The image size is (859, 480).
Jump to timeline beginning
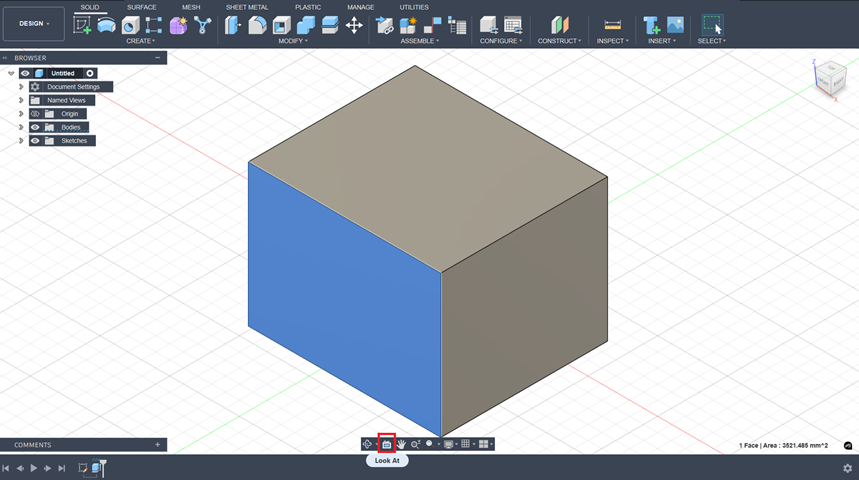(x=5, y=468)
